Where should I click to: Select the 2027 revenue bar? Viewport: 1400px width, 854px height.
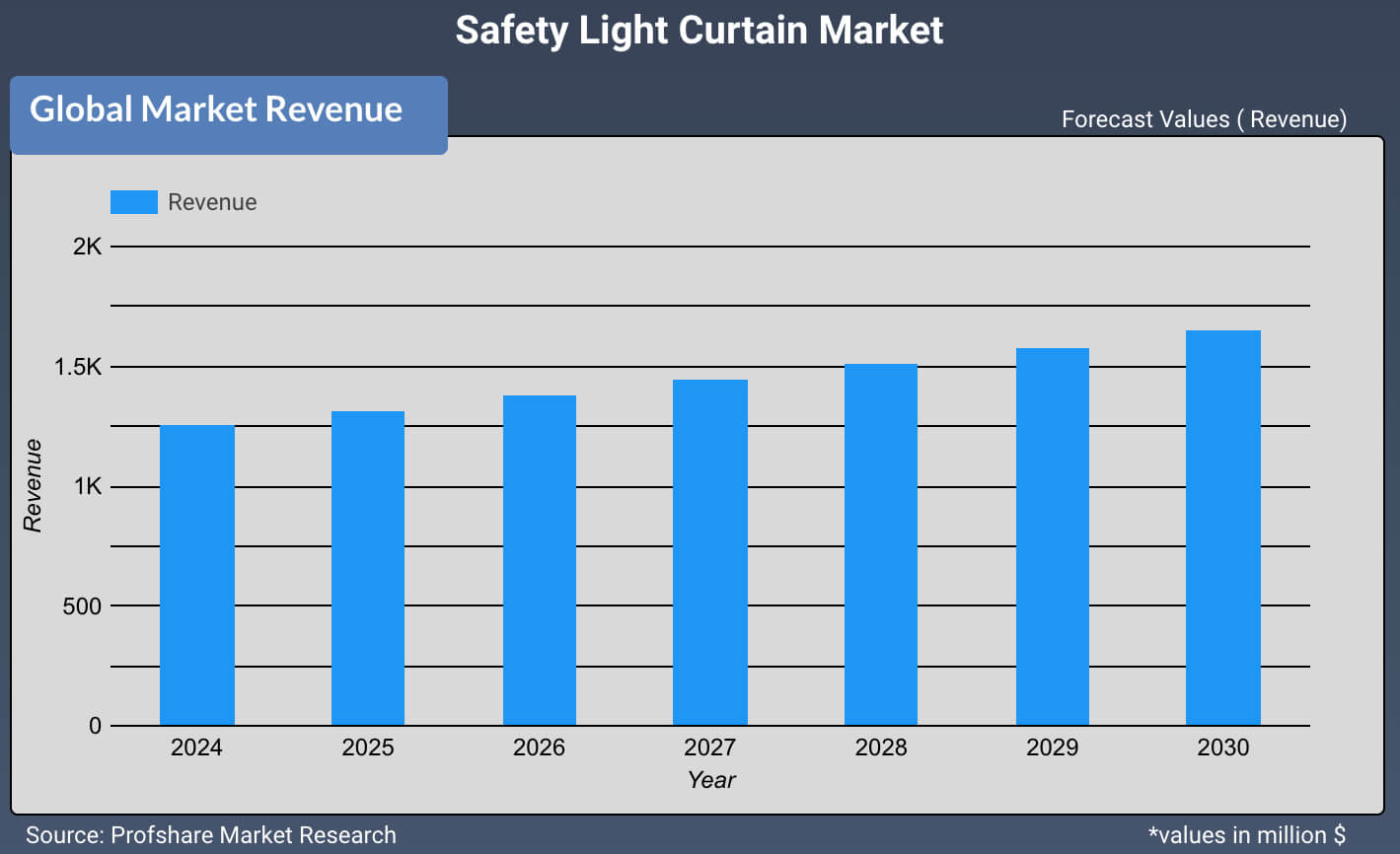click(710, 552)
